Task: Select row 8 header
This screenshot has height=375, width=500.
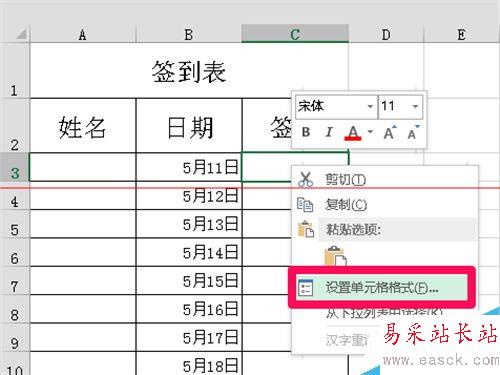Action: tap(15, 309)
